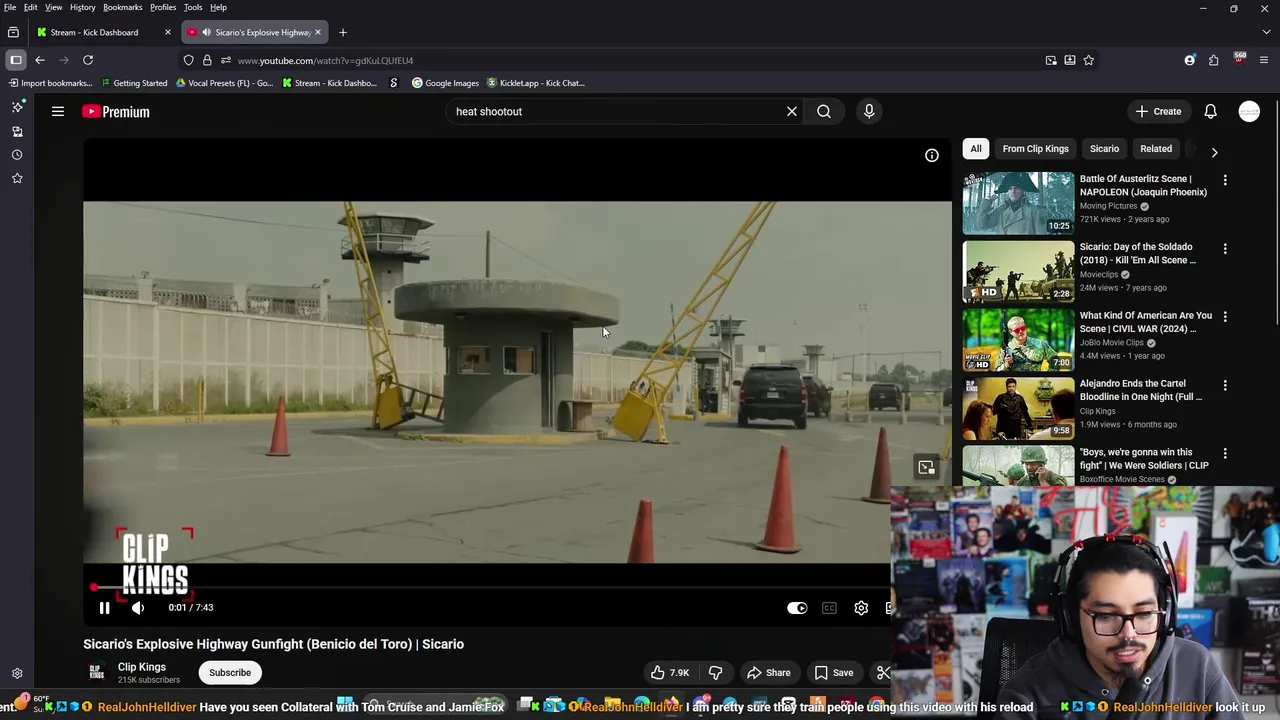
Task: Toggle the autoplay switch in player
Action: coord(797,608)
